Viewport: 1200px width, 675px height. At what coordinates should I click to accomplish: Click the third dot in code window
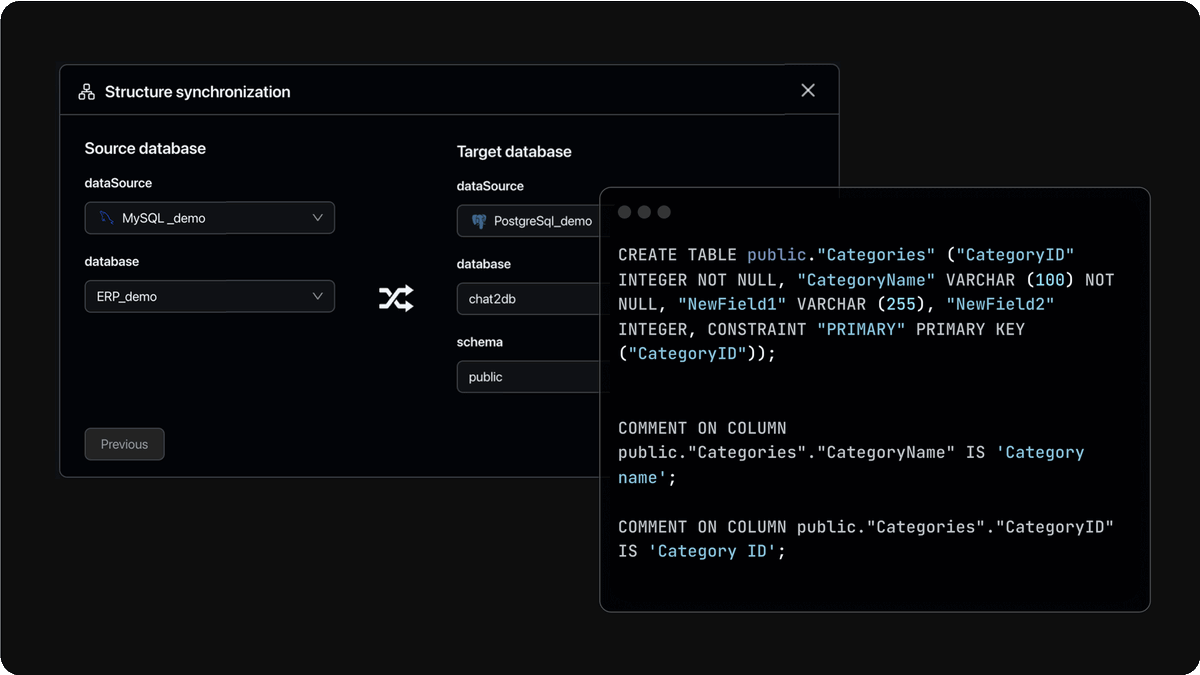[664, 212]
